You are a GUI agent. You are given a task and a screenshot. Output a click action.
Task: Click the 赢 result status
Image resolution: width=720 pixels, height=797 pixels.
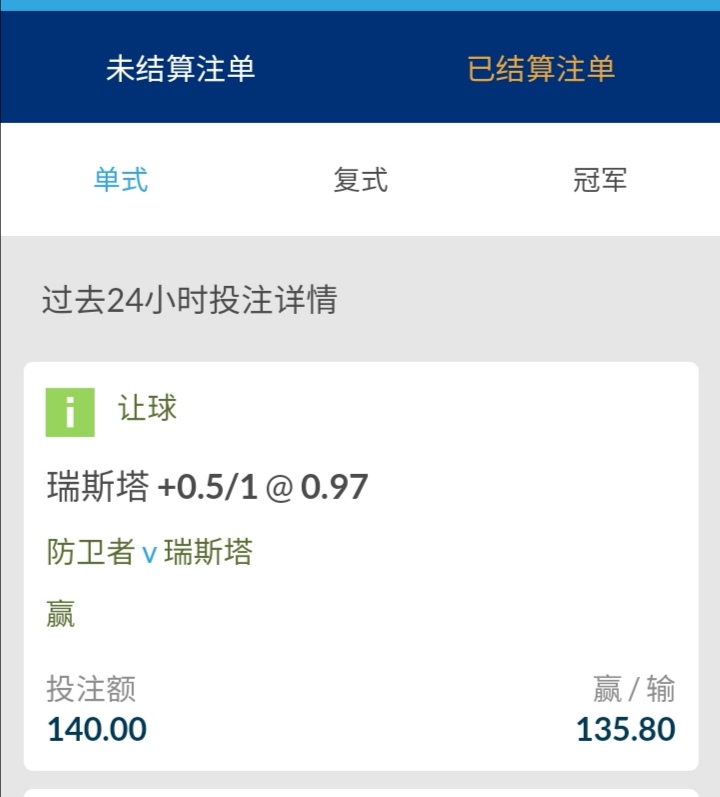[61, 613]
